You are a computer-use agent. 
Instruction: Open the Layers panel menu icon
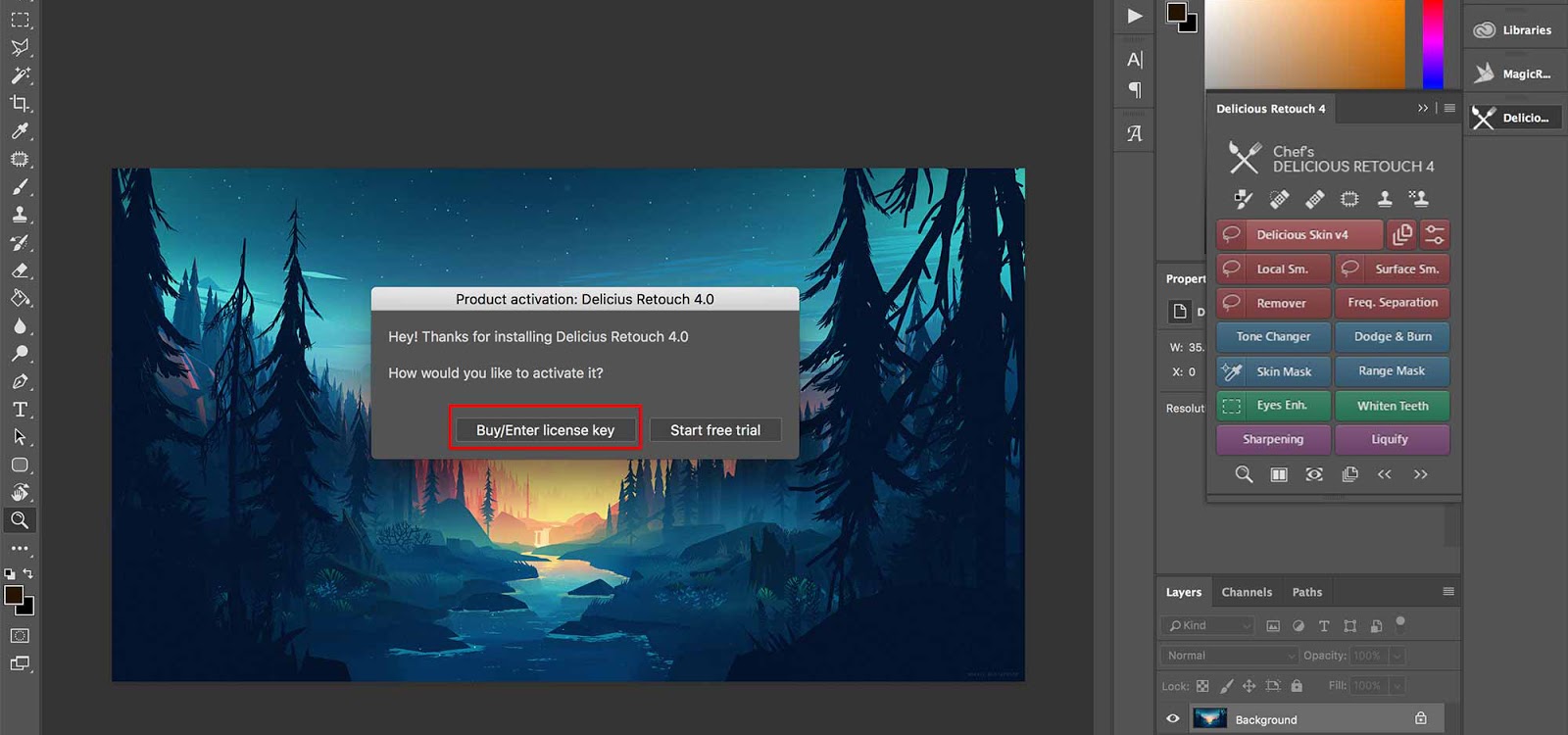1448,591
